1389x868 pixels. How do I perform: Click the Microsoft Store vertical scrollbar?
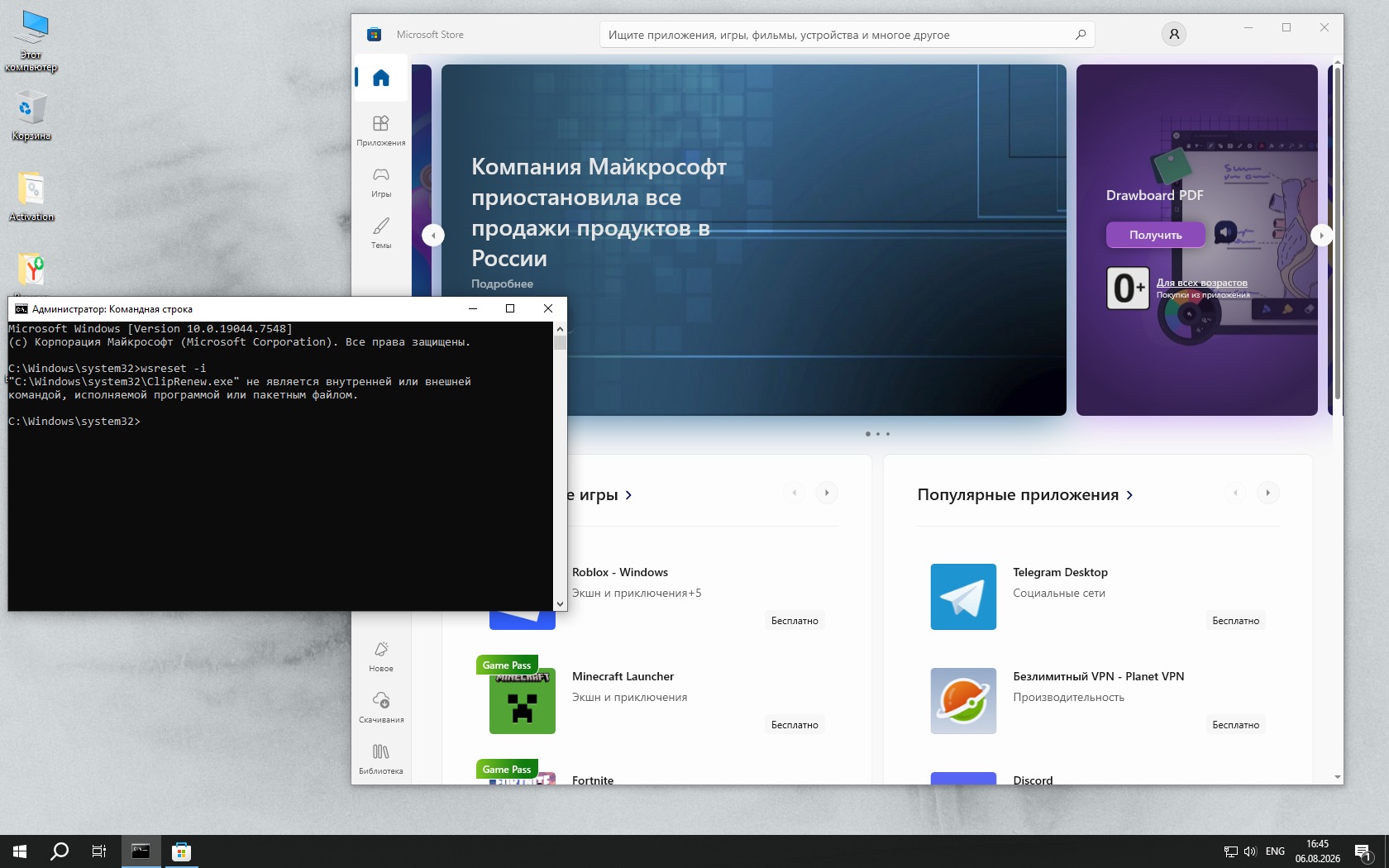coord(1337,236)
